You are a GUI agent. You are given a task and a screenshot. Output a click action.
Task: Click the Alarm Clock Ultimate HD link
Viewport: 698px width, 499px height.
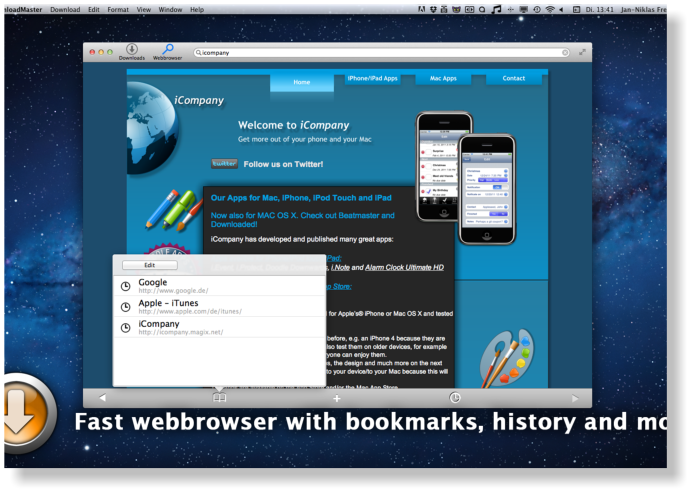[404, 268]
